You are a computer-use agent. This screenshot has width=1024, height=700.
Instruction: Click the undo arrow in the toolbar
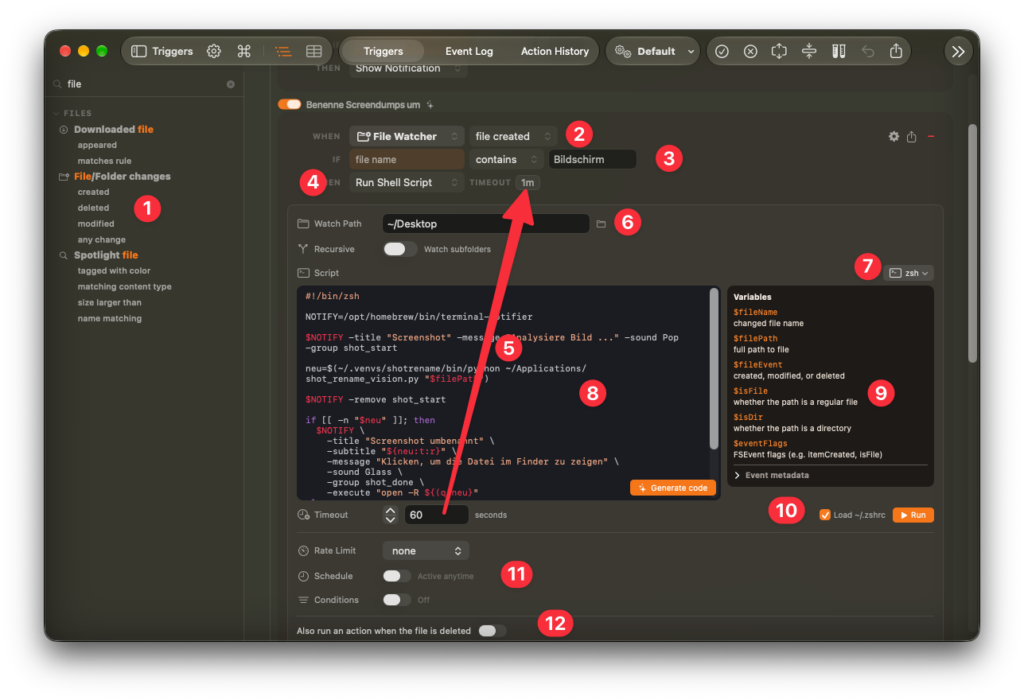[x=867, y=51]
